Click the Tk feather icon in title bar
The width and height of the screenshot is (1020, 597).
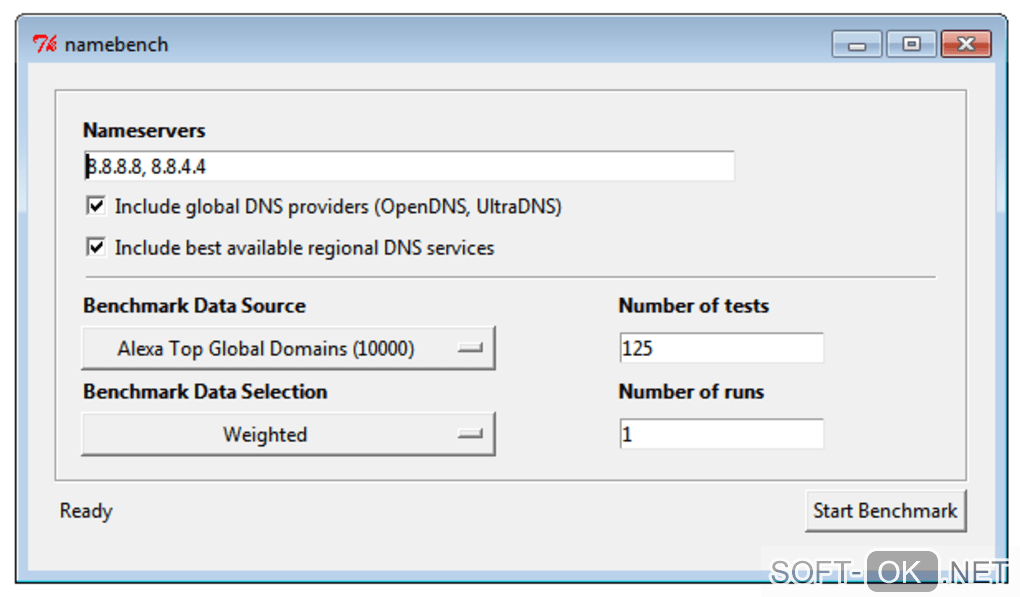(x=45, y=44)
